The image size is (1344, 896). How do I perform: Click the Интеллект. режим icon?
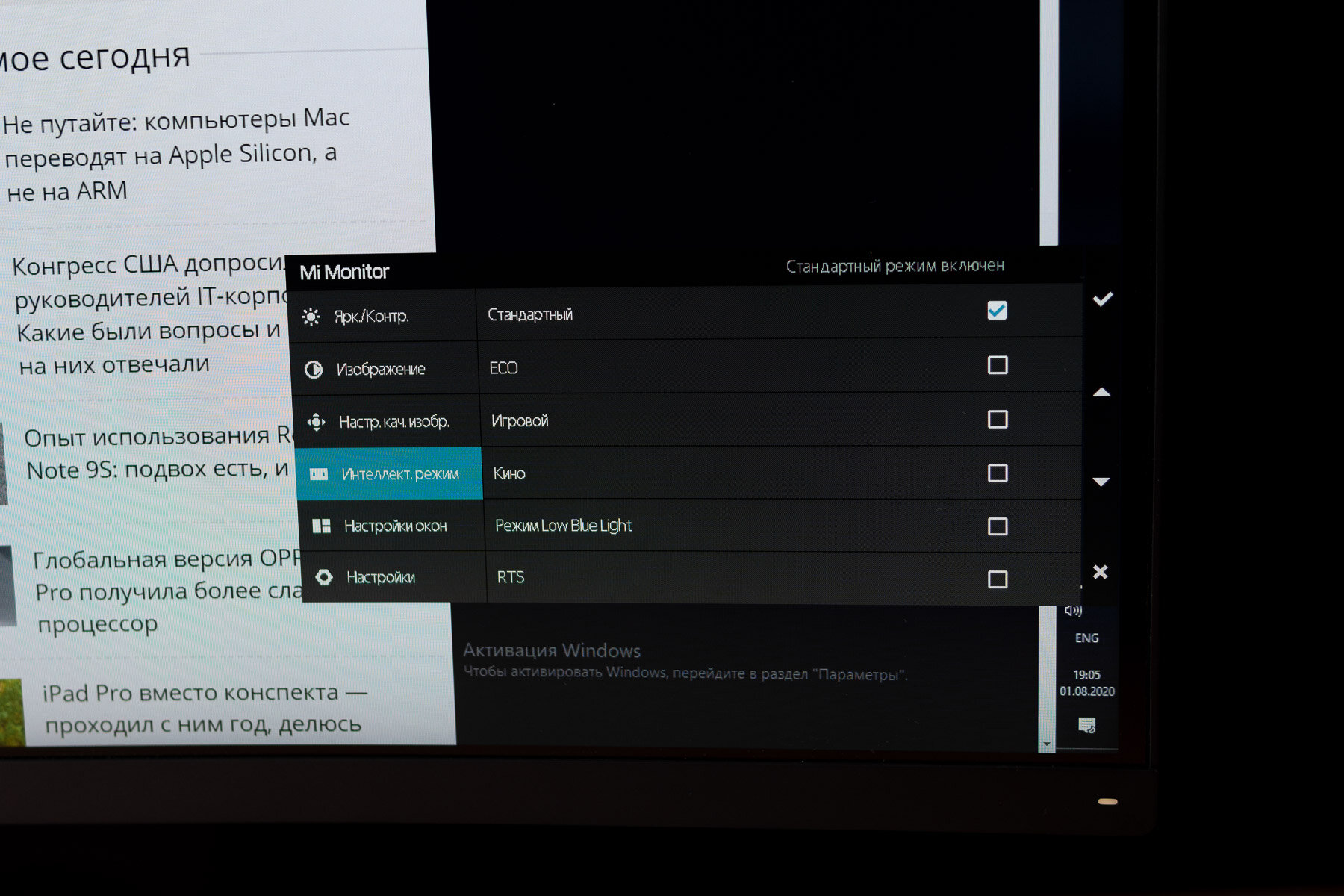(319, 474)
